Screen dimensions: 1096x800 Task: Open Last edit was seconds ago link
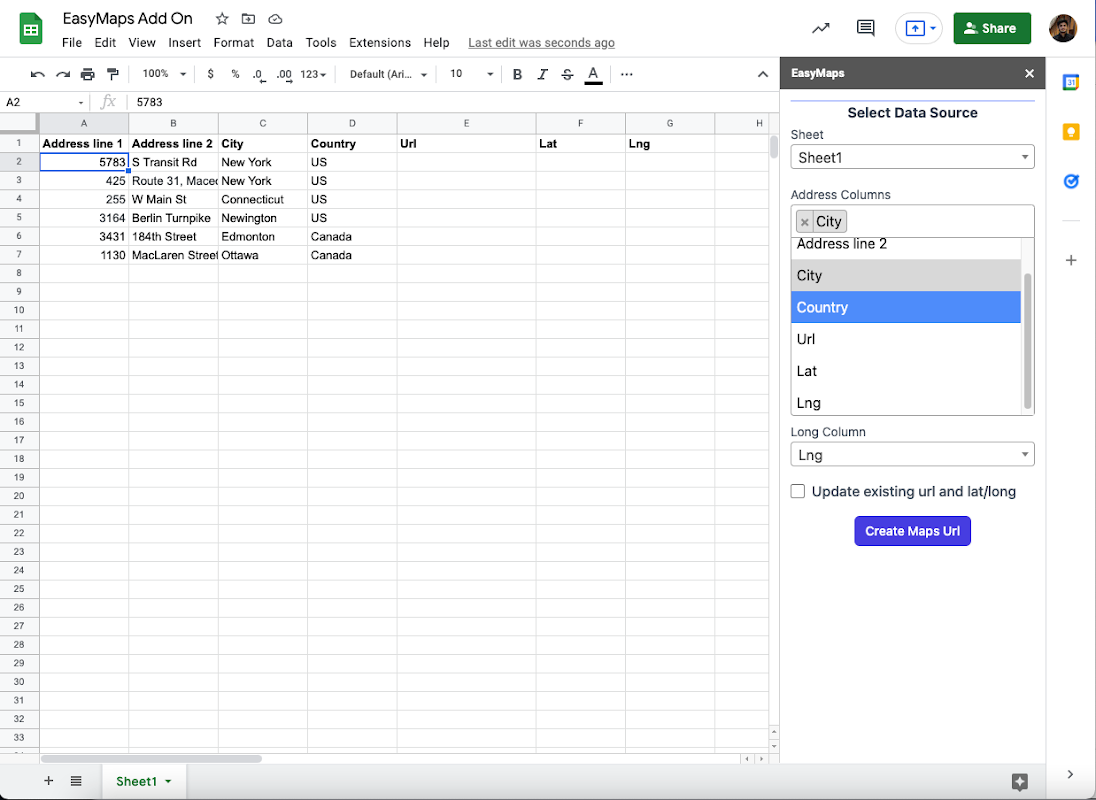point(542,43)
